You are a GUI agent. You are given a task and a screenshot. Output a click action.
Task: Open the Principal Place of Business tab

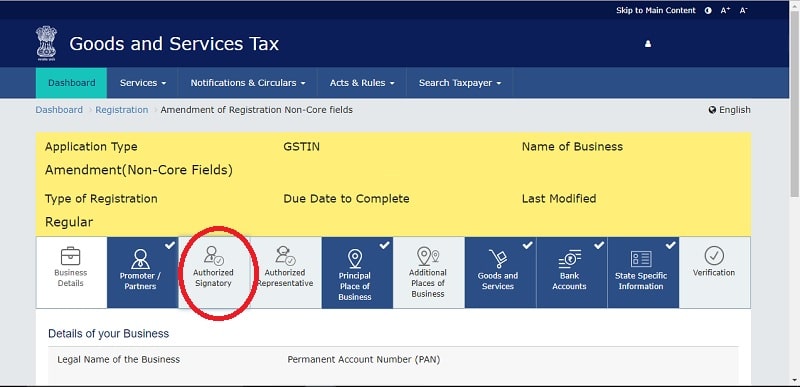(357, 272)
